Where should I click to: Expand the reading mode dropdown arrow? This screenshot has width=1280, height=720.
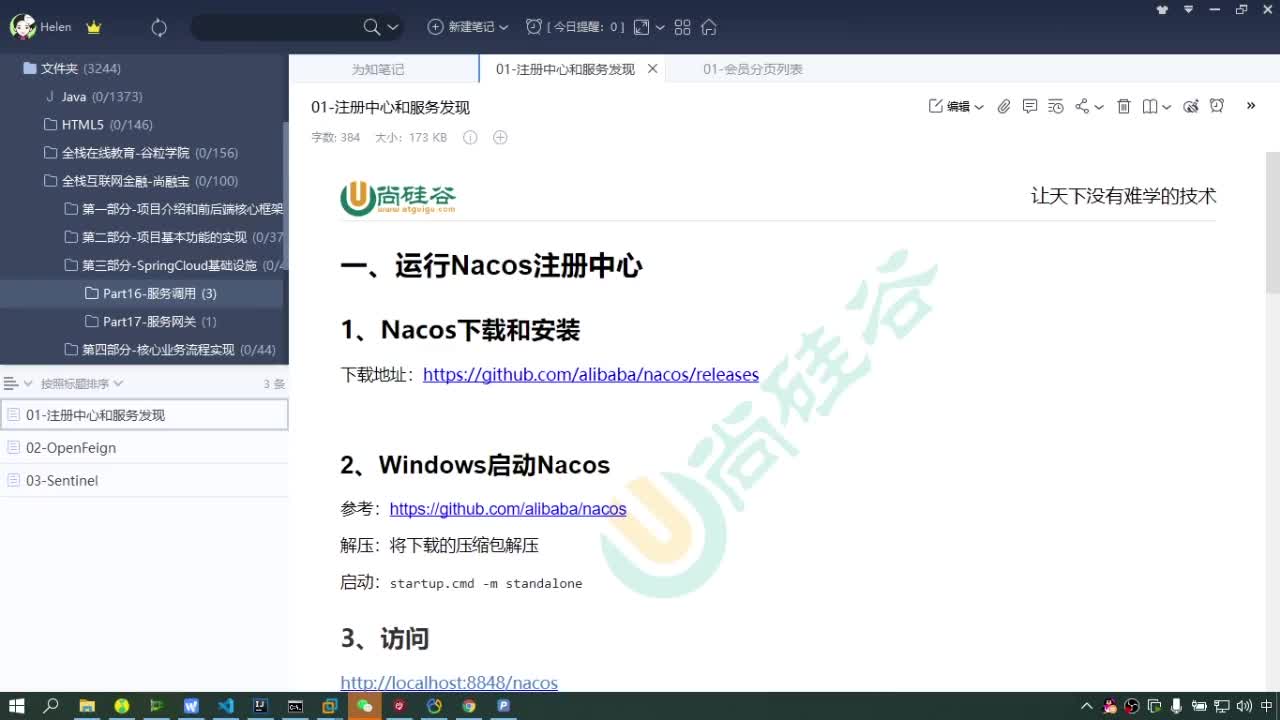(x=1166, y=107)
